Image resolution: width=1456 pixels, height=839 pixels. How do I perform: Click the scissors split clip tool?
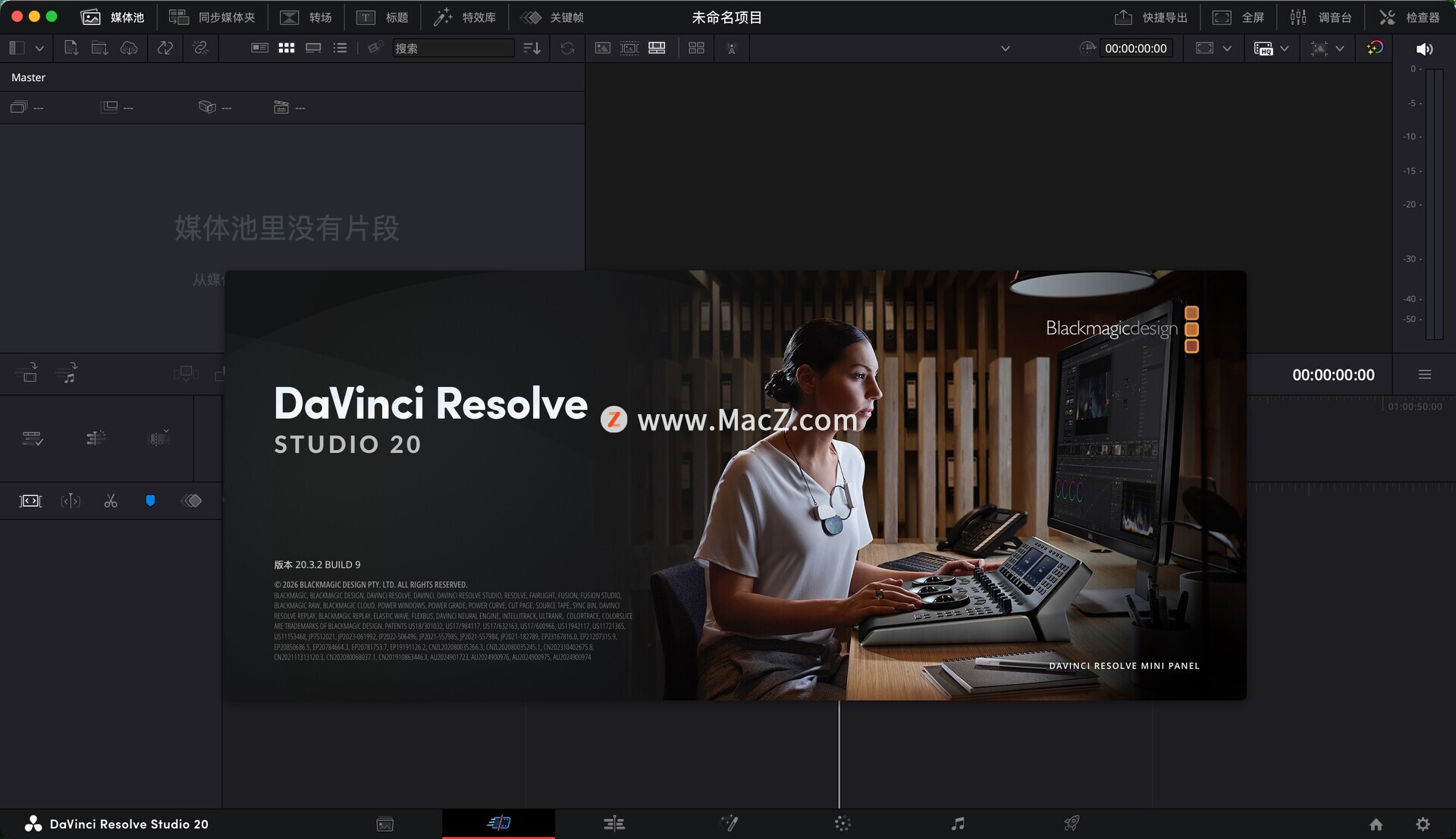tap(111, 501)
